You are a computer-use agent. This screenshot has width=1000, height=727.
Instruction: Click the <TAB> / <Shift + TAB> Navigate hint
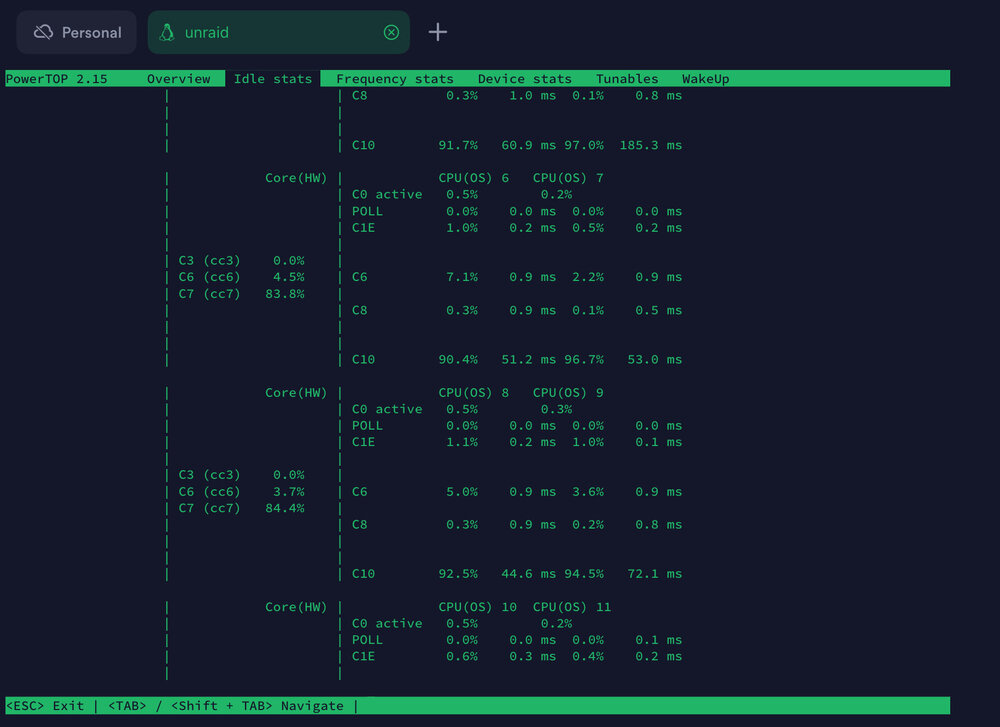click(226, 706)
